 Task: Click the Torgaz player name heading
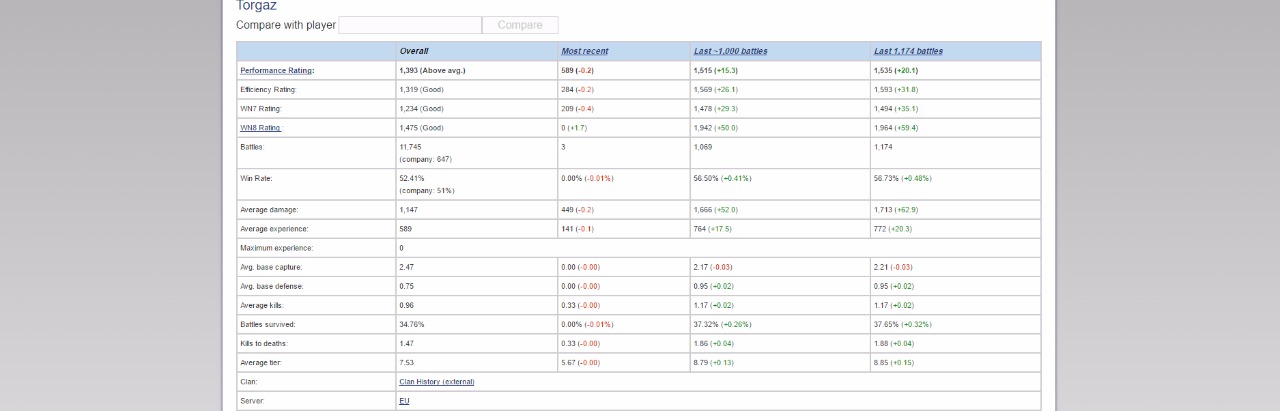(x=256, y=6)
